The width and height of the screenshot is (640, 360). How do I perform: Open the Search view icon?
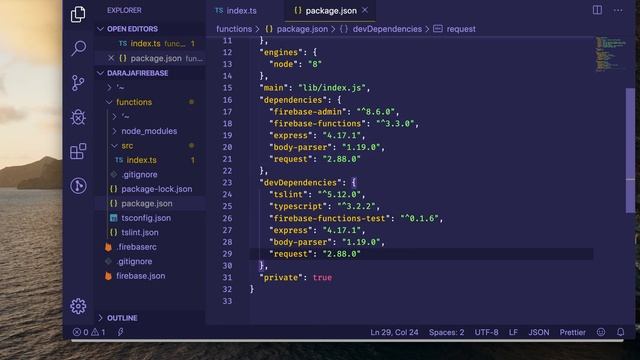(78, 48)
